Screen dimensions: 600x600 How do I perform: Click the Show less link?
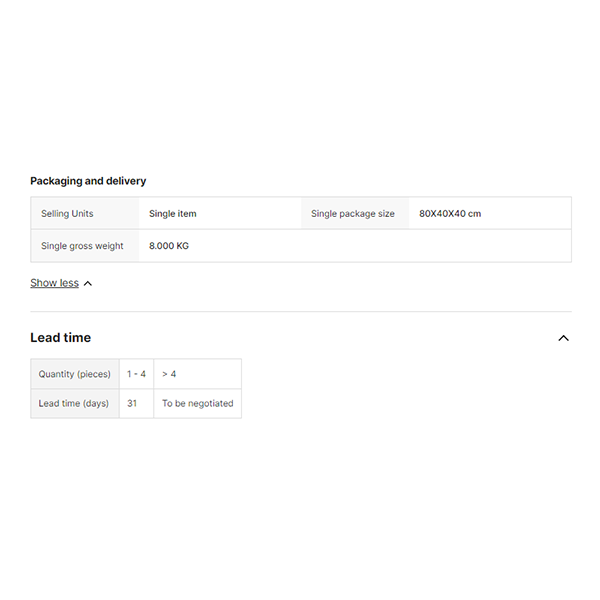(54, 283)
